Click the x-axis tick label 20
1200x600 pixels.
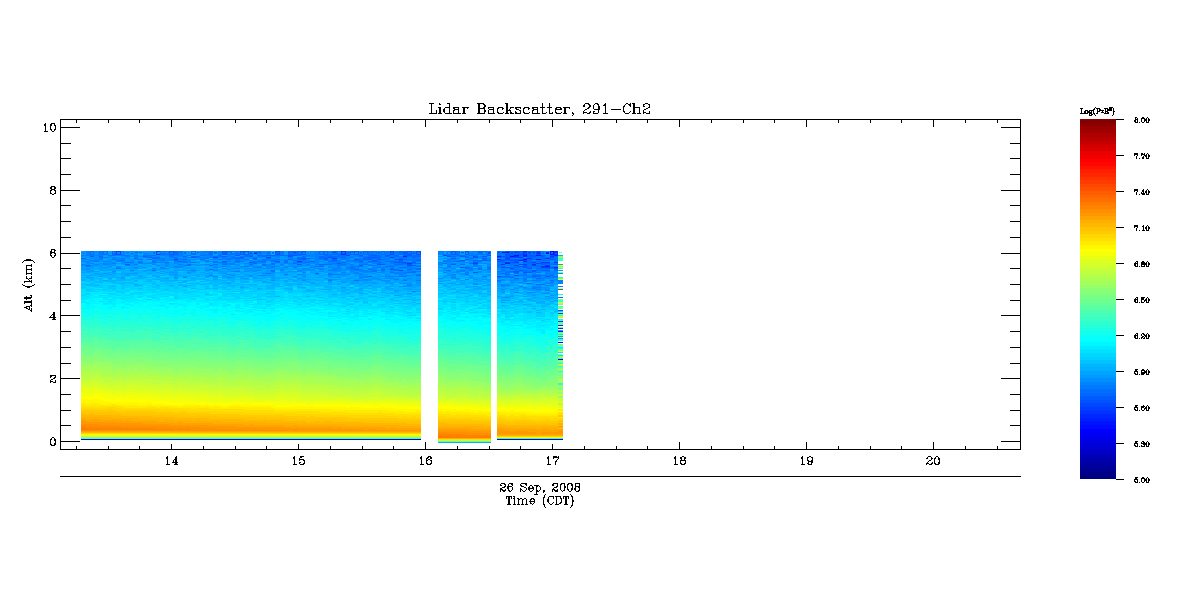point(933,461)
